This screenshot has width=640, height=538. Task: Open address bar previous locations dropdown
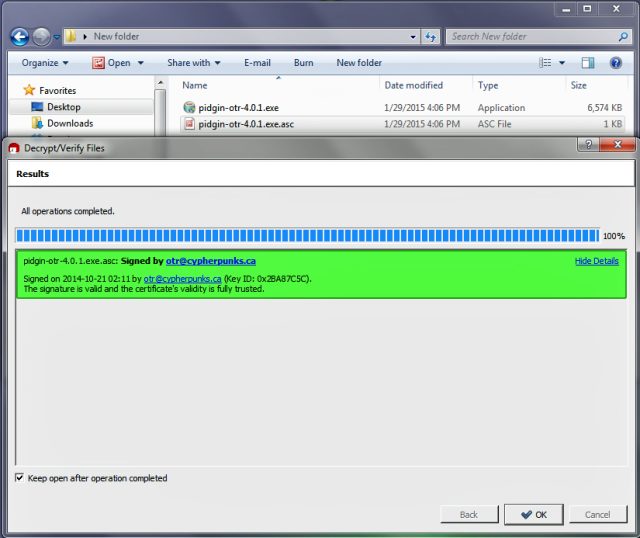coord(413,37)
